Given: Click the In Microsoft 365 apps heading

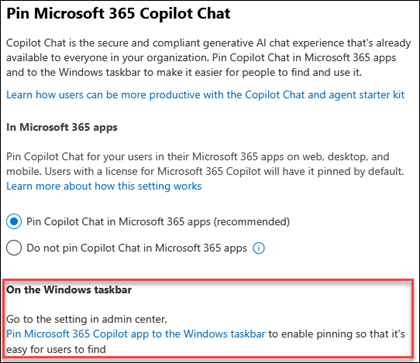Looking at the screenshot, I should tap(62, 127).
